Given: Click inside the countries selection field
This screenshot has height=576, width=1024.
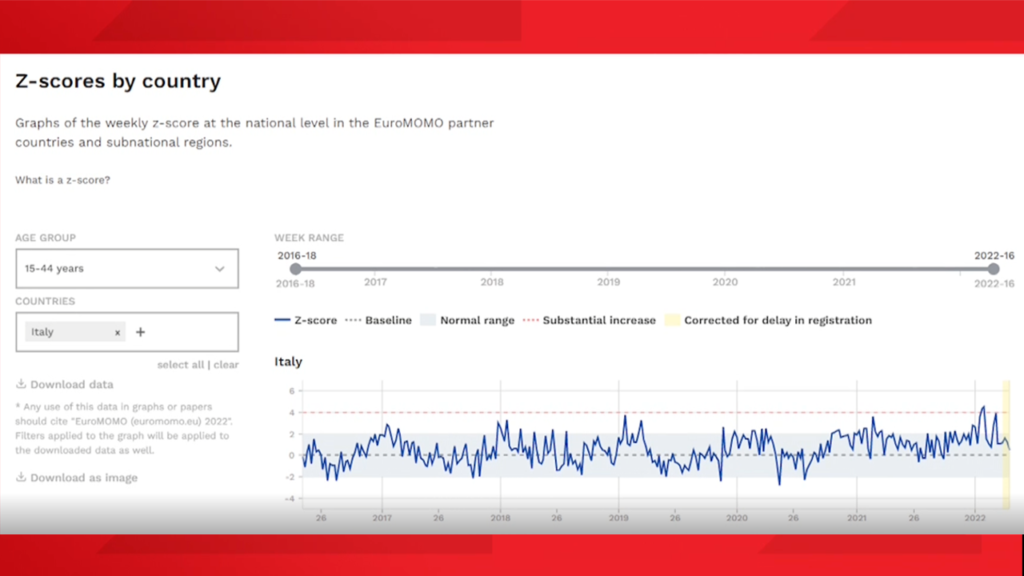Looking at the screenshot, I should pos(190,333).
